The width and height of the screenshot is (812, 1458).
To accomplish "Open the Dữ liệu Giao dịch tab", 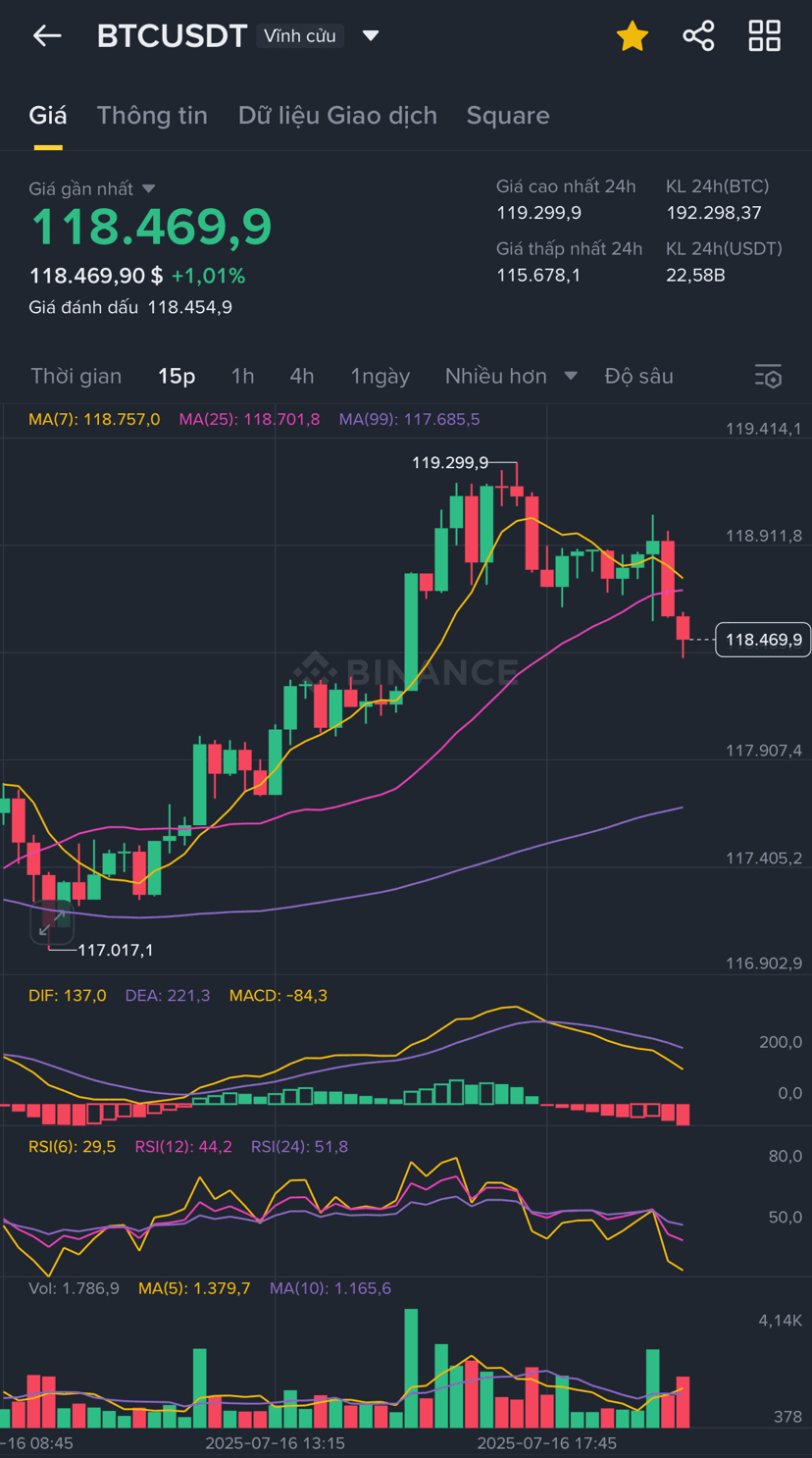I will click(x=337, y=116).
